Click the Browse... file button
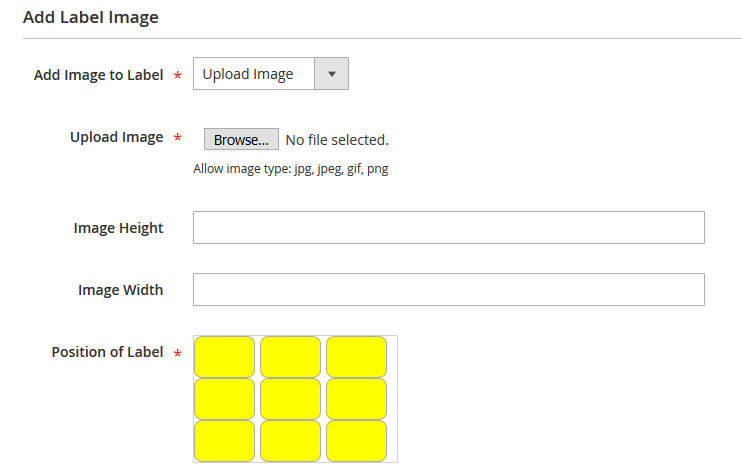Viewport: 742px width, 475px height. pos(241,139)
